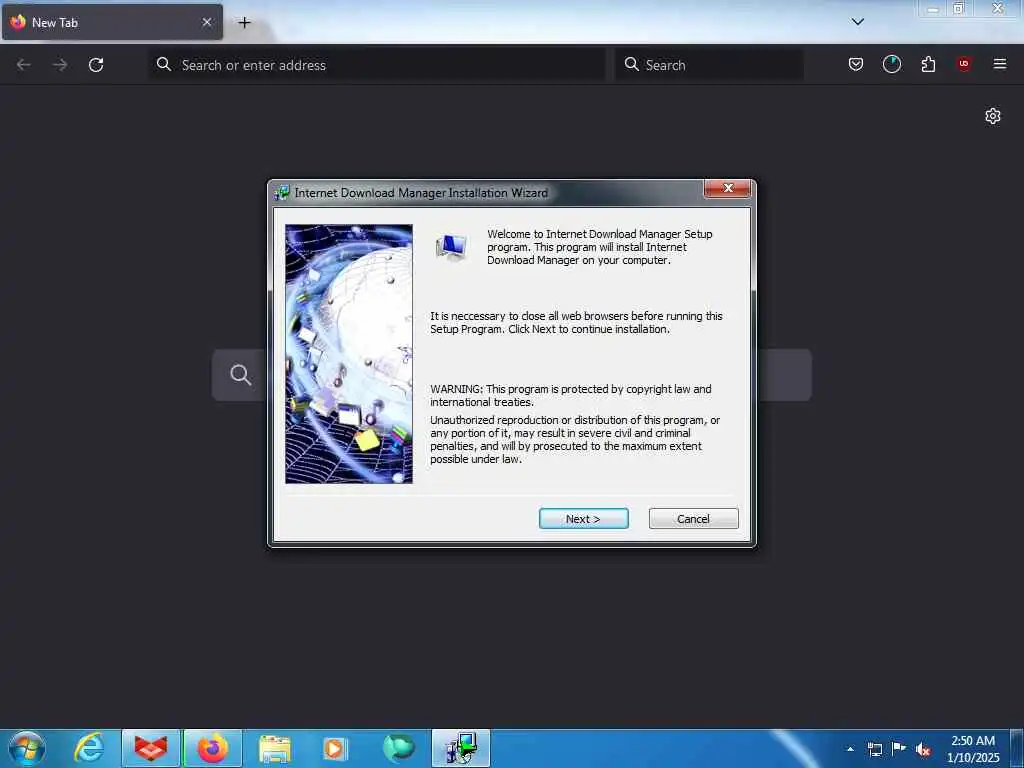Click the computer setup icon in wizard
The width and height of the screenshot is (1024, 768).
pyautogui.click(x=451, y=248)
